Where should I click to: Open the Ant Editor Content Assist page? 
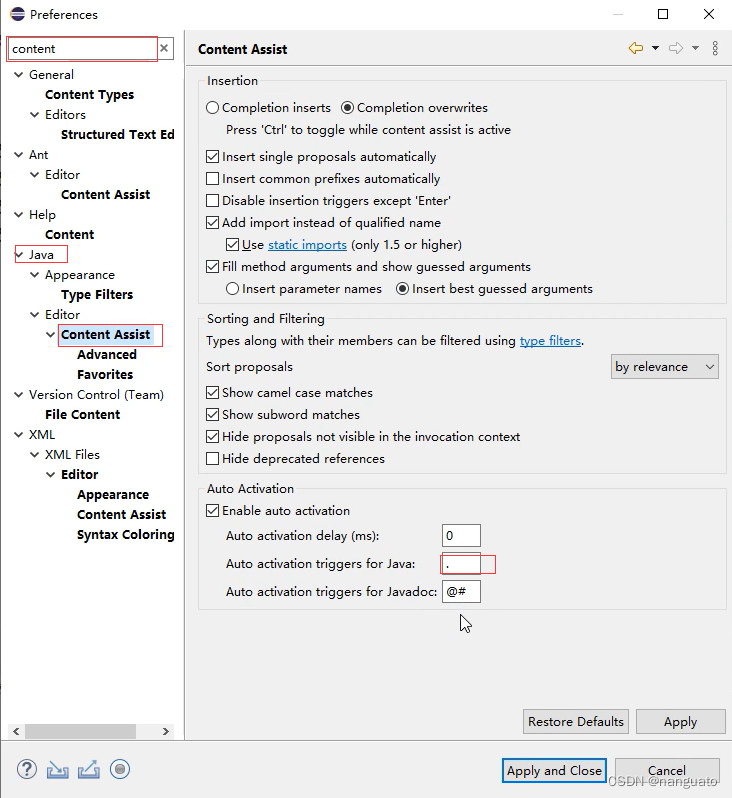105,194
